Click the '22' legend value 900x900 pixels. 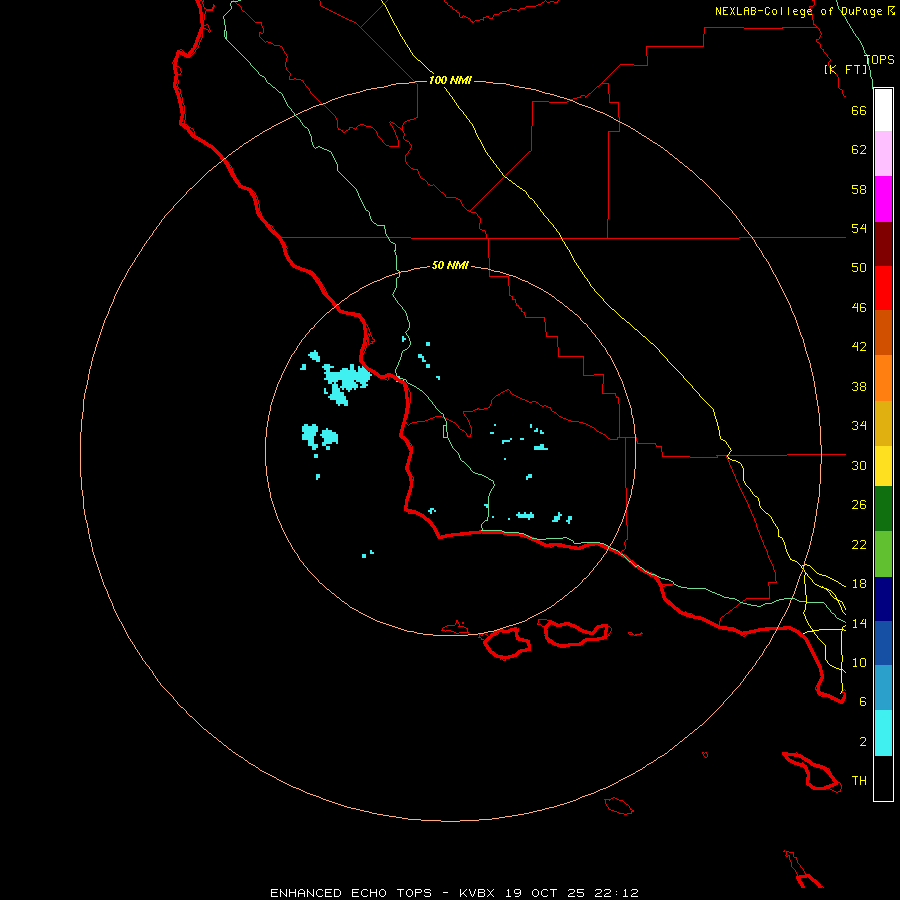tap(859, 545)
